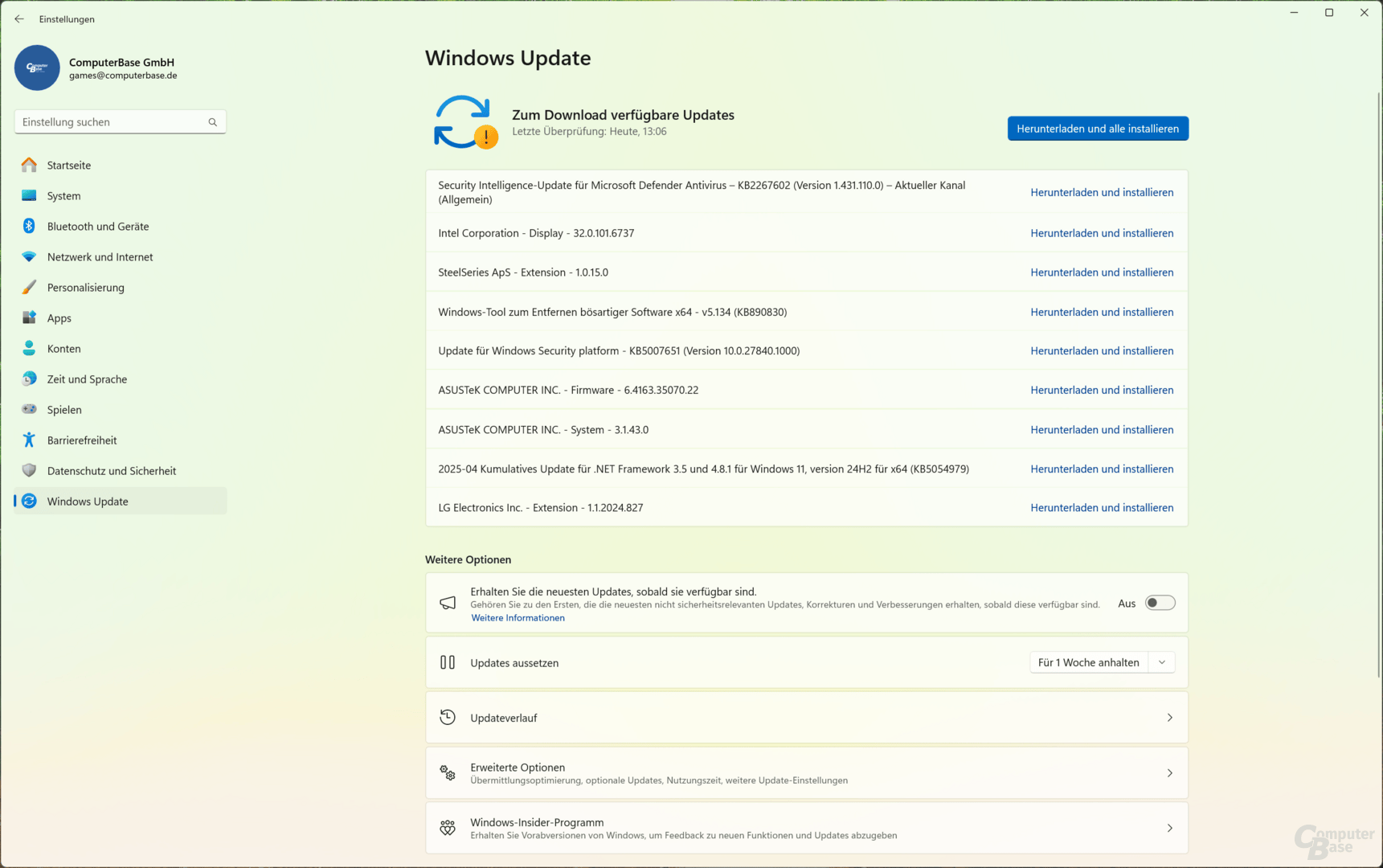This screenshot has width=1383, height=868.
Task: Open Startseite in the sidebar
Action: (121, 165)
